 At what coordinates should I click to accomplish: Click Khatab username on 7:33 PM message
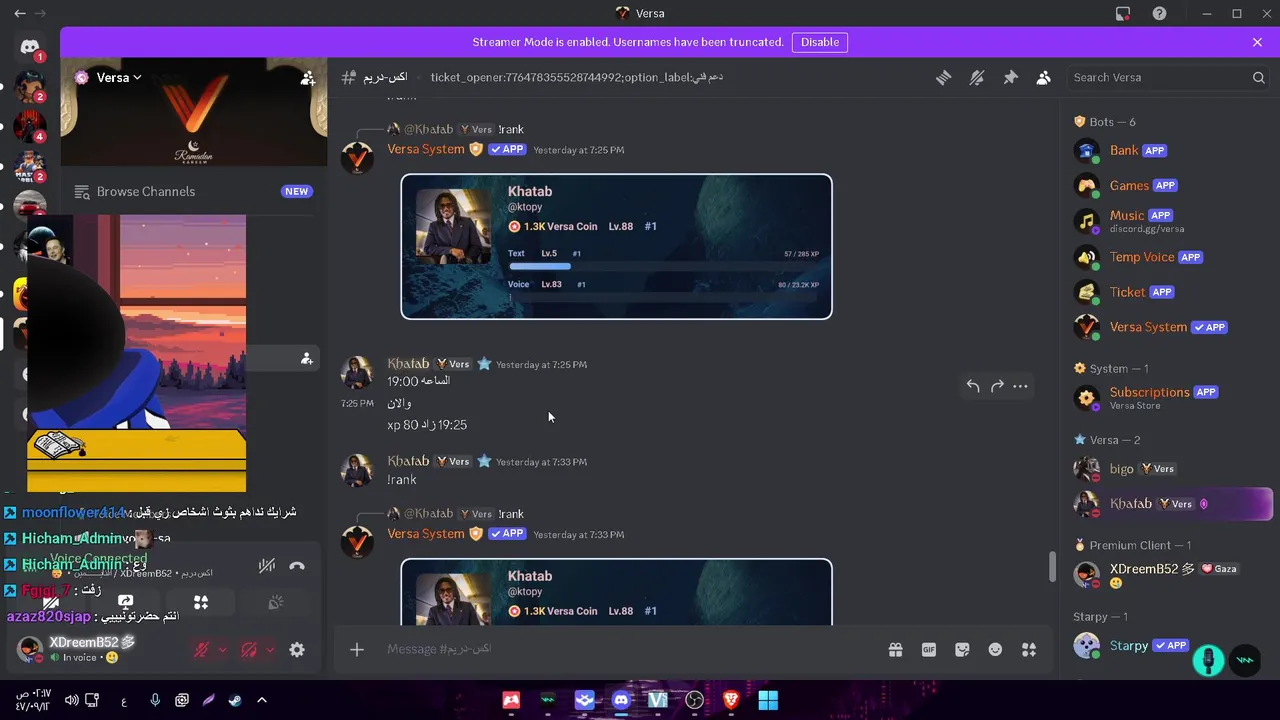(x=408, y=461)
